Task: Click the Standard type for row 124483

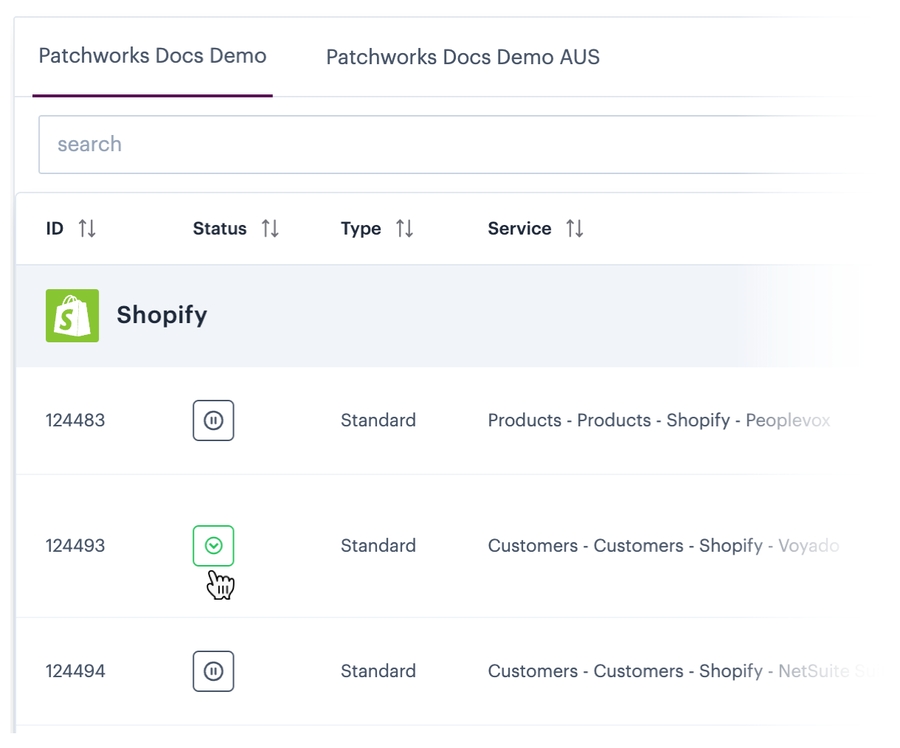Action: coord(378,421)
